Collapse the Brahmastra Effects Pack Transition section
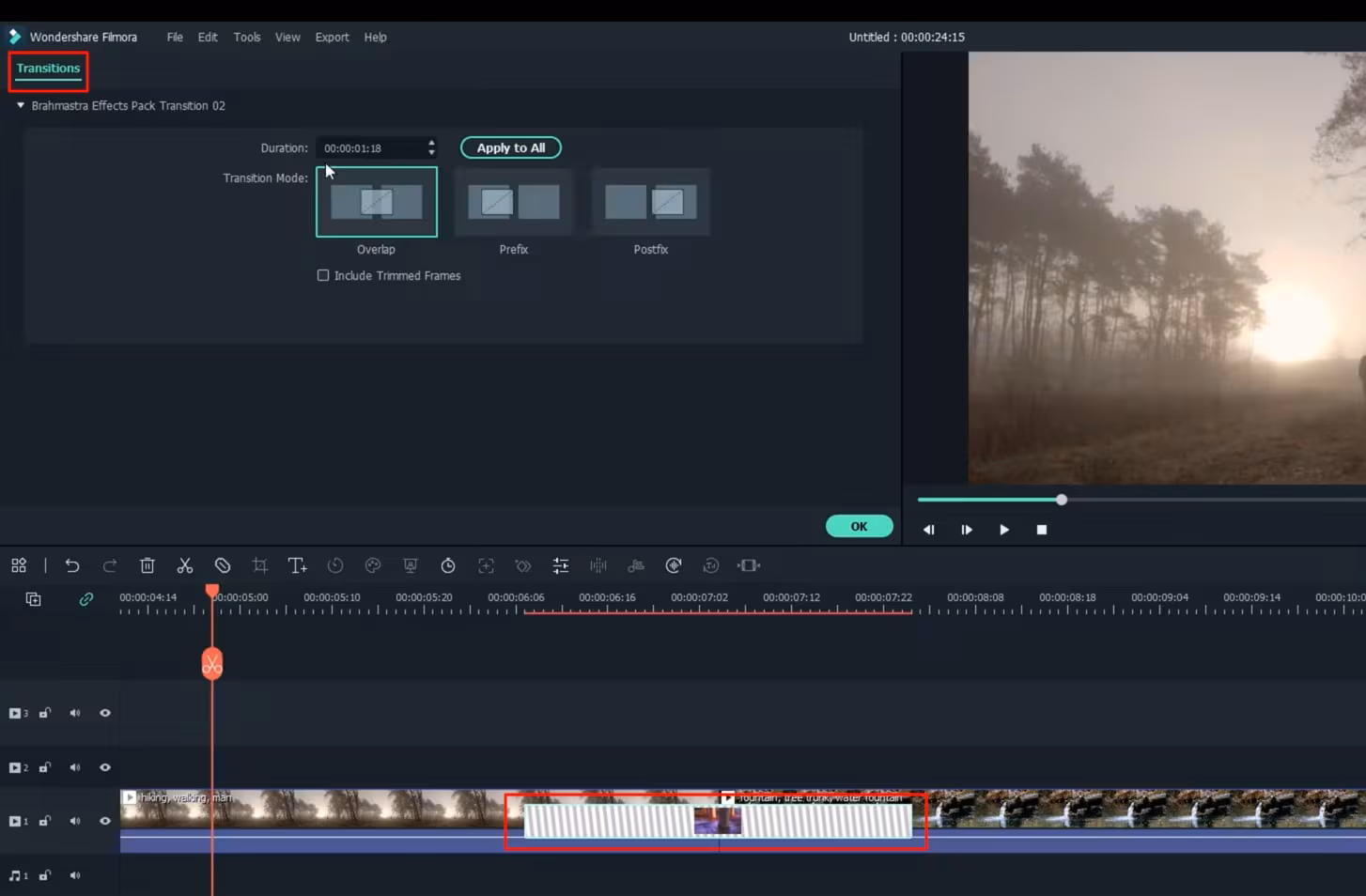1366x896 pixels. [21, 105]
